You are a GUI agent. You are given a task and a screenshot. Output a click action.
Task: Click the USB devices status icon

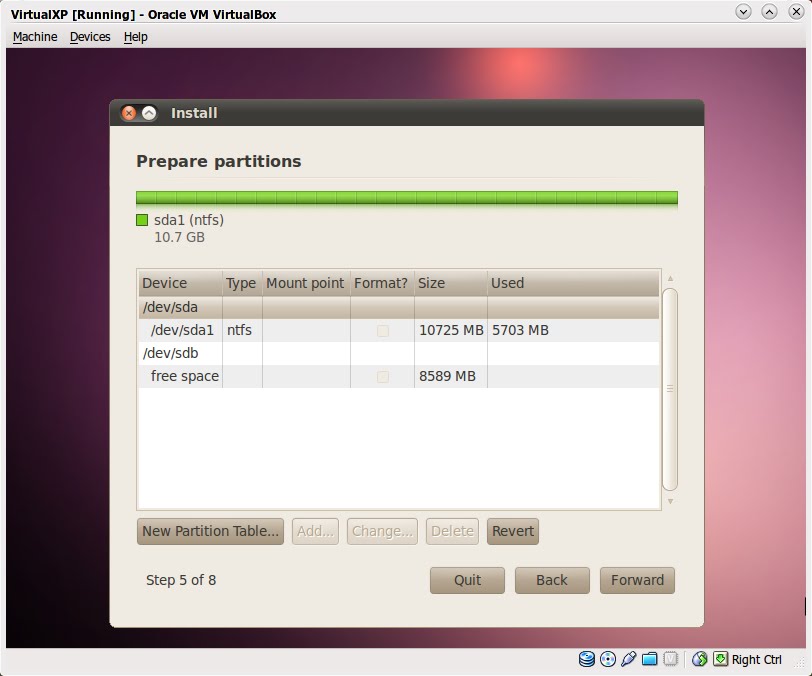628,659
